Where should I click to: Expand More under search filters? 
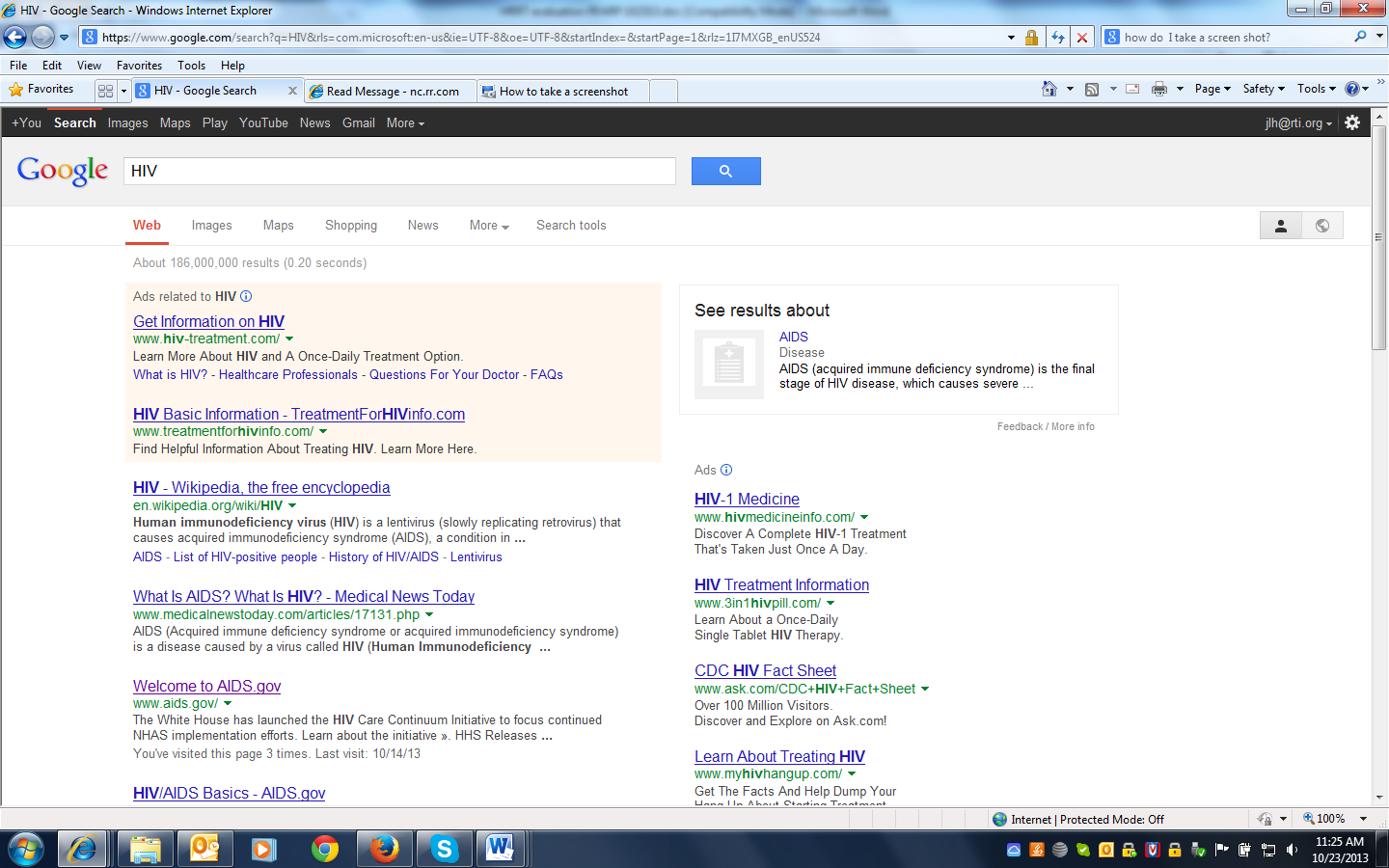click(x=489, y=226)
